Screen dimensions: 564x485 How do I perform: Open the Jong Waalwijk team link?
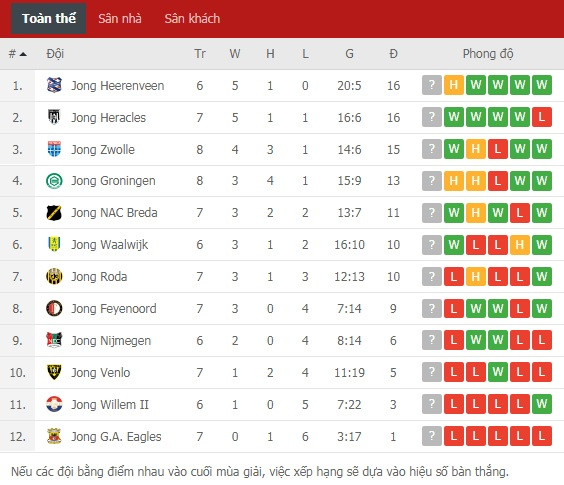(109, 245)
